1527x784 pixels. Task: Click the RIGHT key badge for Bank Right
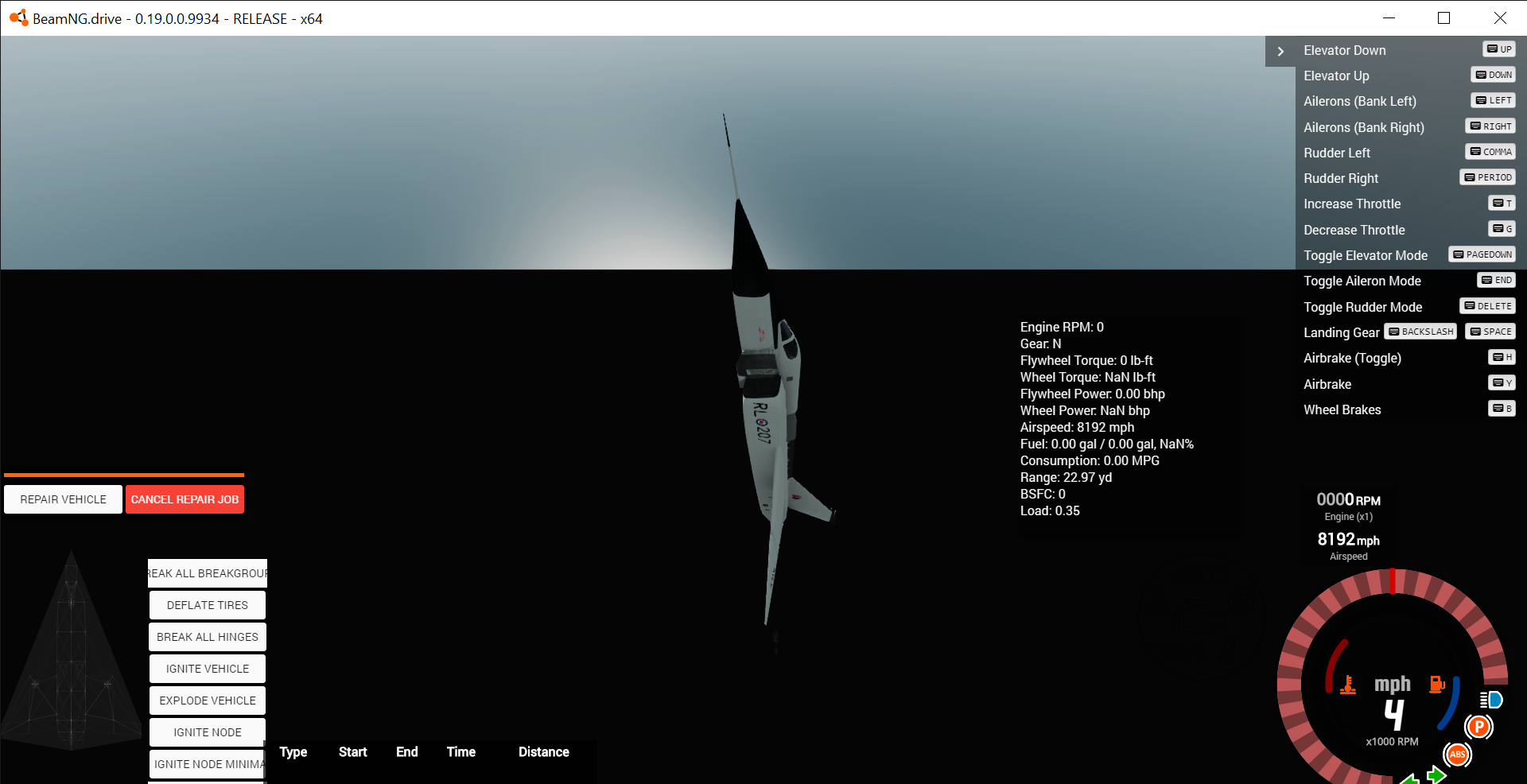(x=1490, y=126)
